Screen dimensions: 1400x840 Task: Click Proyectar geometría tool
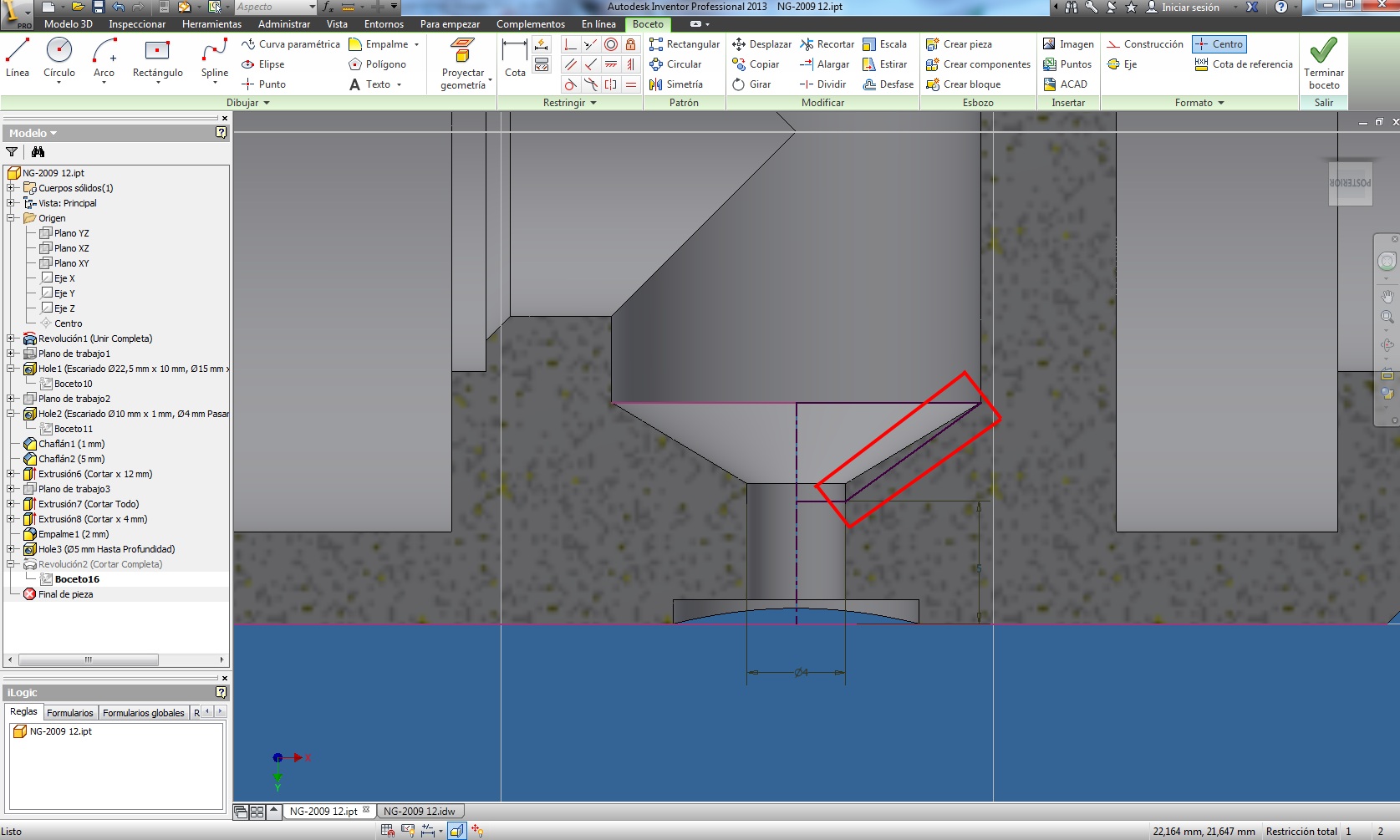coord(463,64)
